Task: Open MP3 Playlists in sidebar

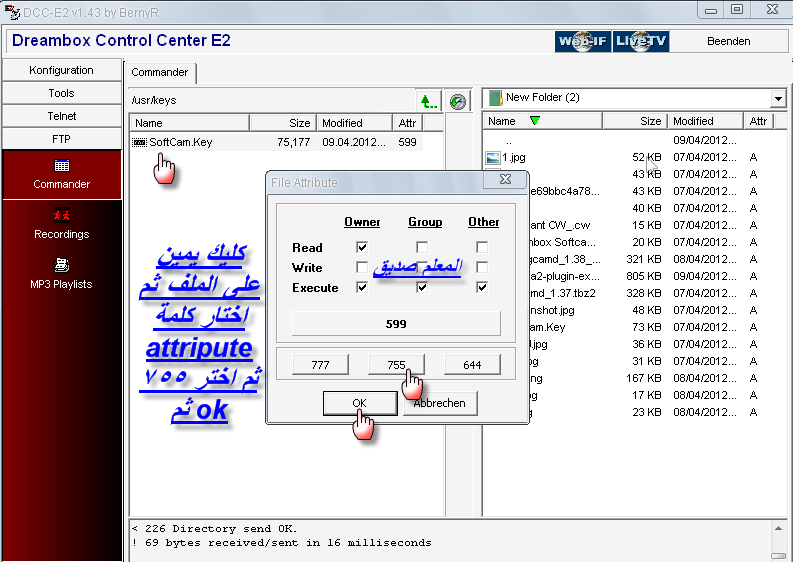Action: point(62,274)
